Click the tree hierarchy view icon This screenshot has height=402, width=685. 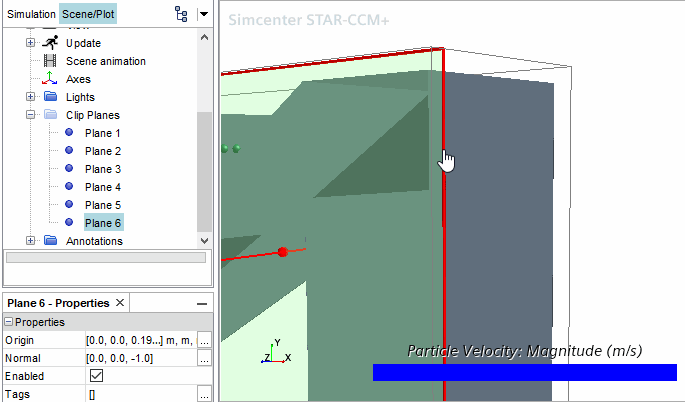(181, 14)
